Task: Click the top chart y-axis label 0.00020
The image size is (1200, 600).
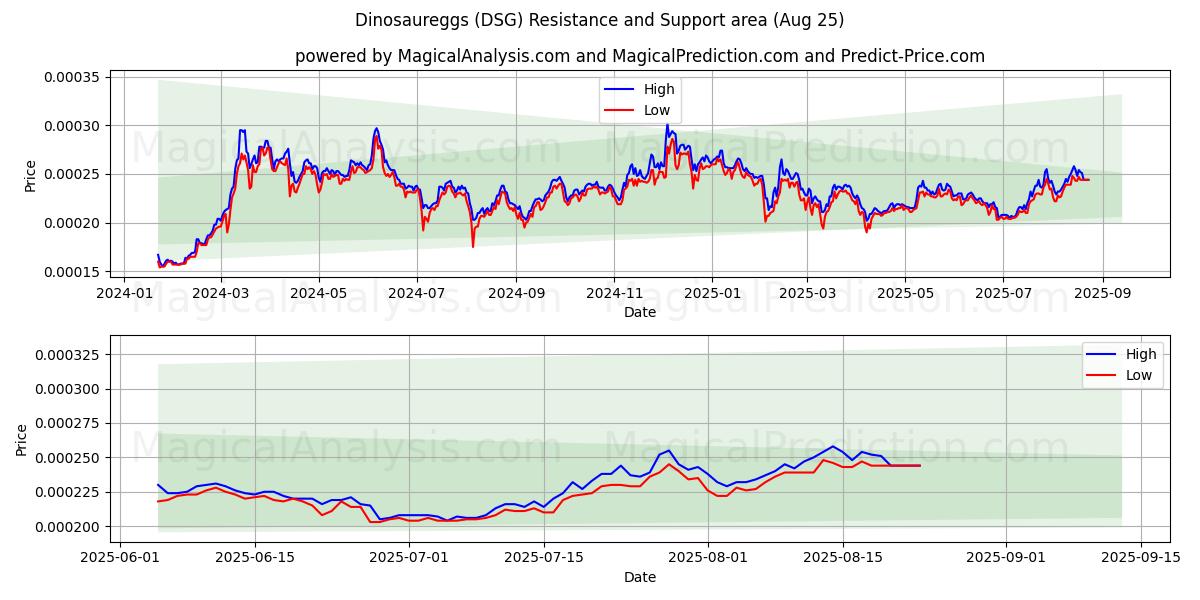Action: tap(72, 223)
